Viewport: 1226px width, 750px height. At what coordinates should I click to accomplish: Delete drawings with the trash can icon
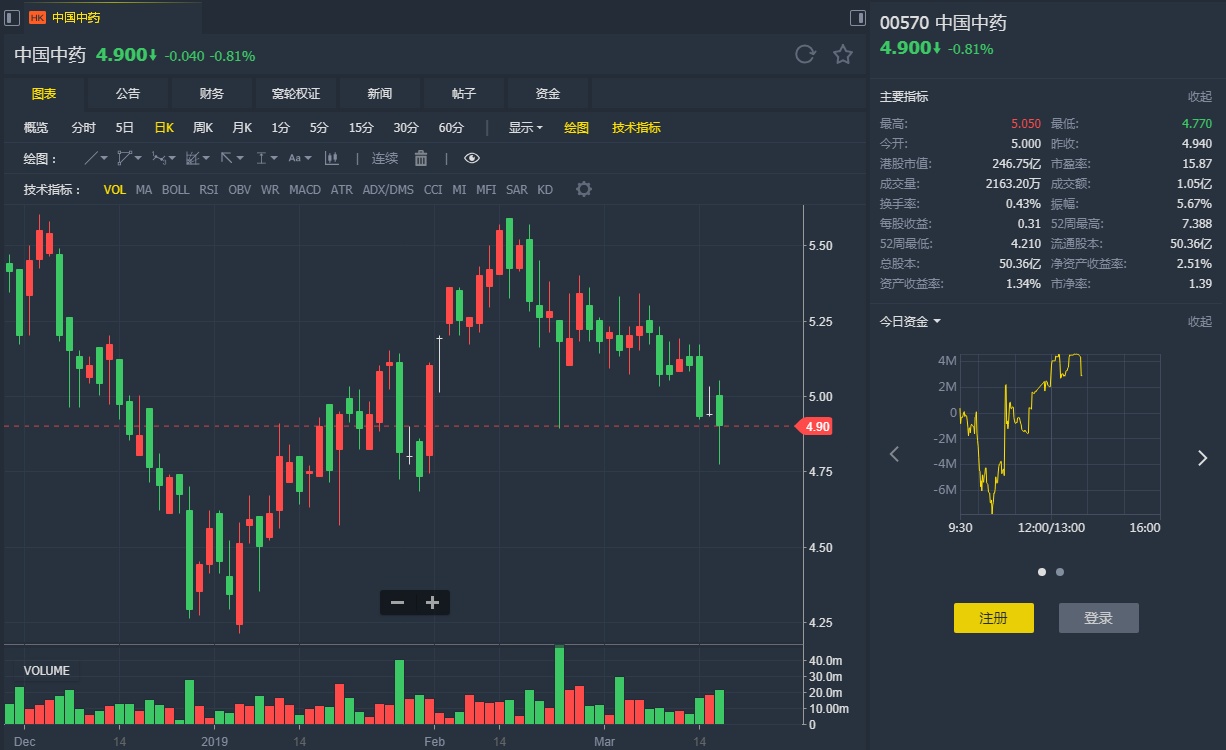tap(421, 158)
